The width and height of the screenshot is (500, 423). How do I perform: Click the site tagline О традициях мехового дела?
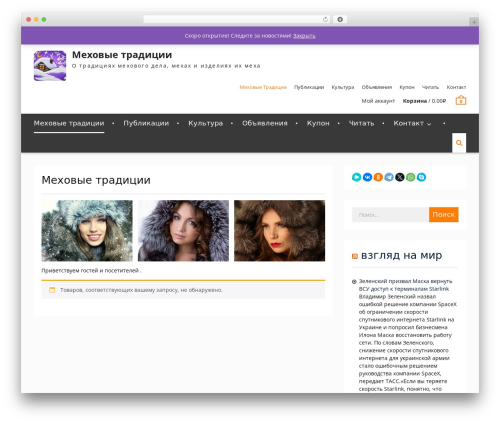tap(166, 66)
